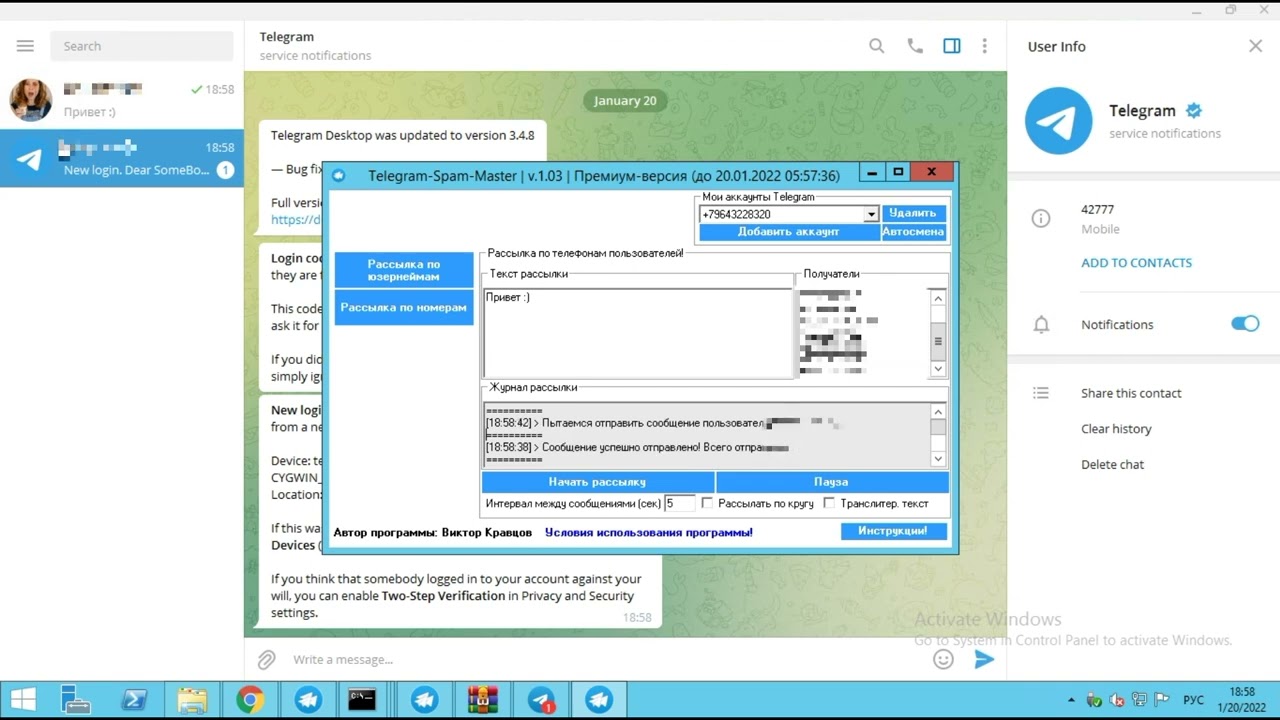The width and height of the screenshot is (1280, 720).
Task: Open the Telegram hamburger menu
Action: pos(25,46)
